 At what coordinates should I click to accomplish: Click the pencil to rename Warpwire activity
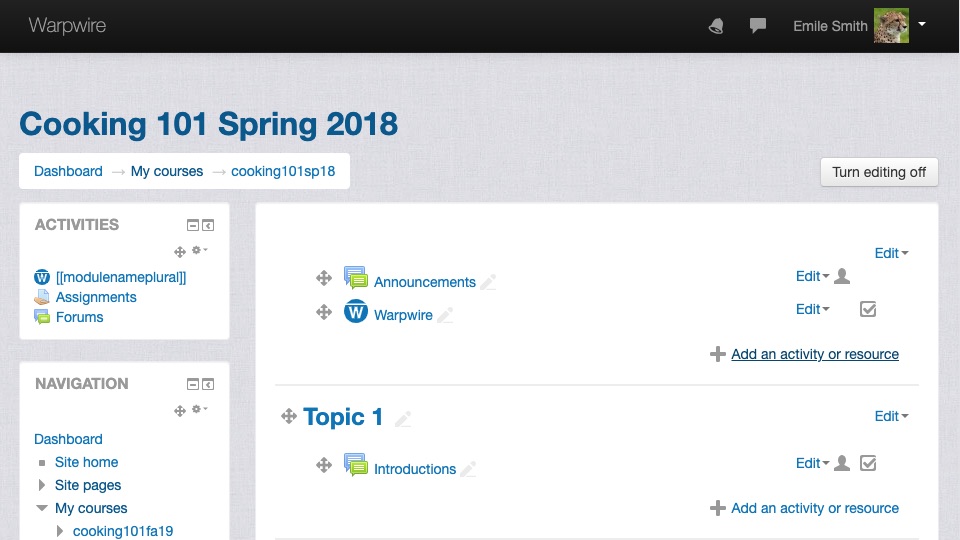point(445,315)
